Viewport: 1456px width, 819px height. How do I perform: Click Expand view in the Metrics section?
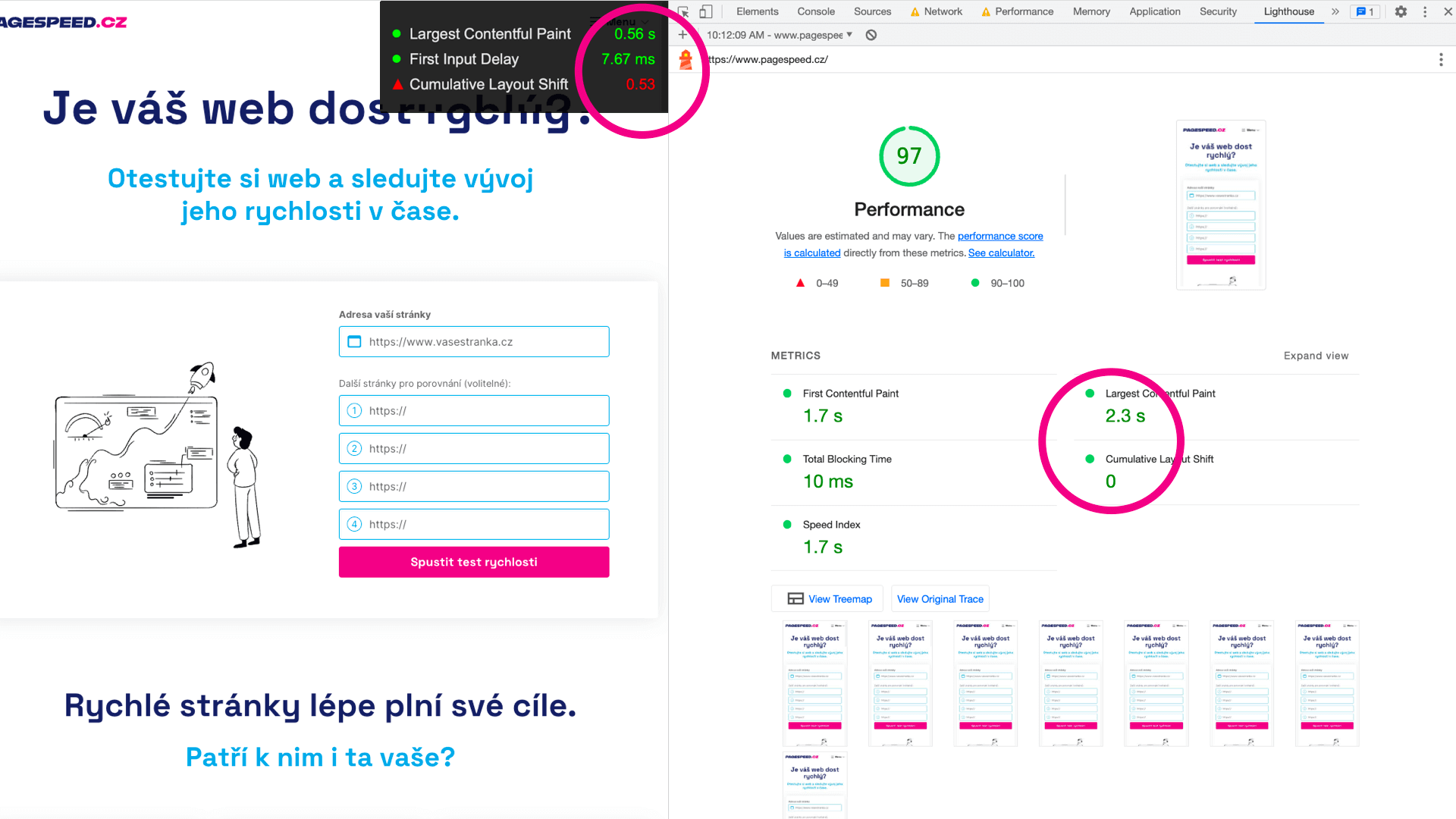click(1316, 356)
